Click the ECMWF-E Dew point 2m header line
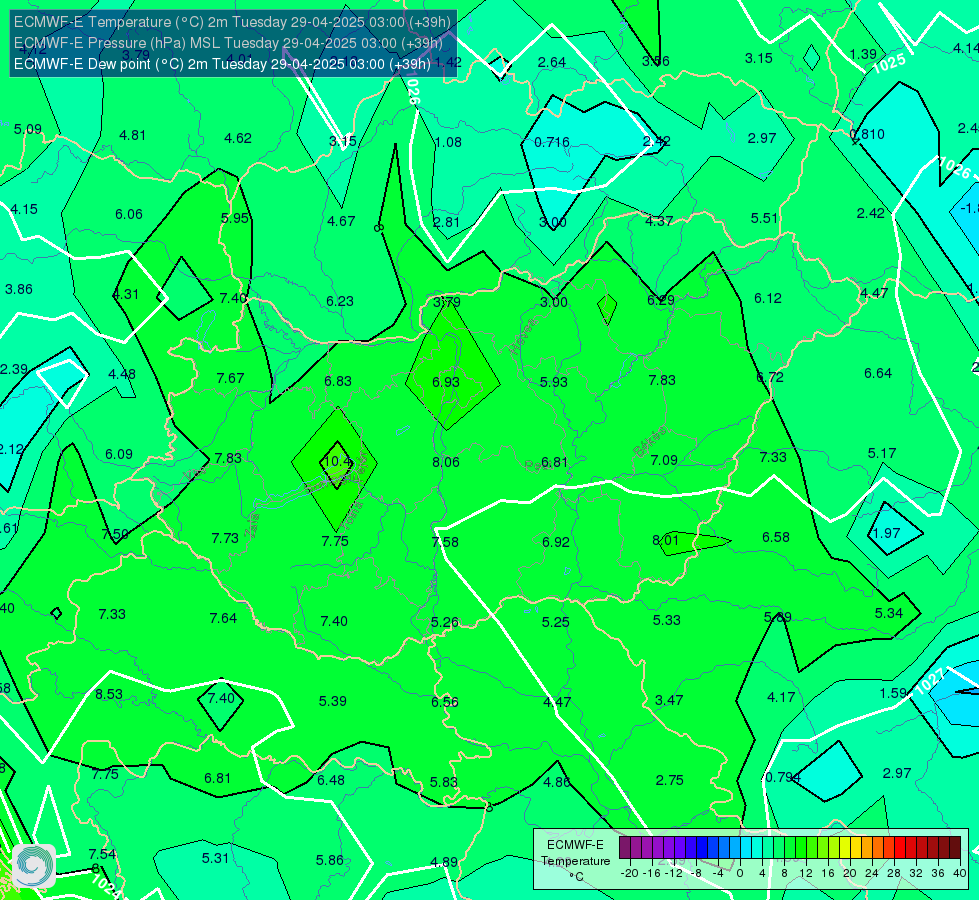This screenshot has height=900, width=979. click(222, 64)
